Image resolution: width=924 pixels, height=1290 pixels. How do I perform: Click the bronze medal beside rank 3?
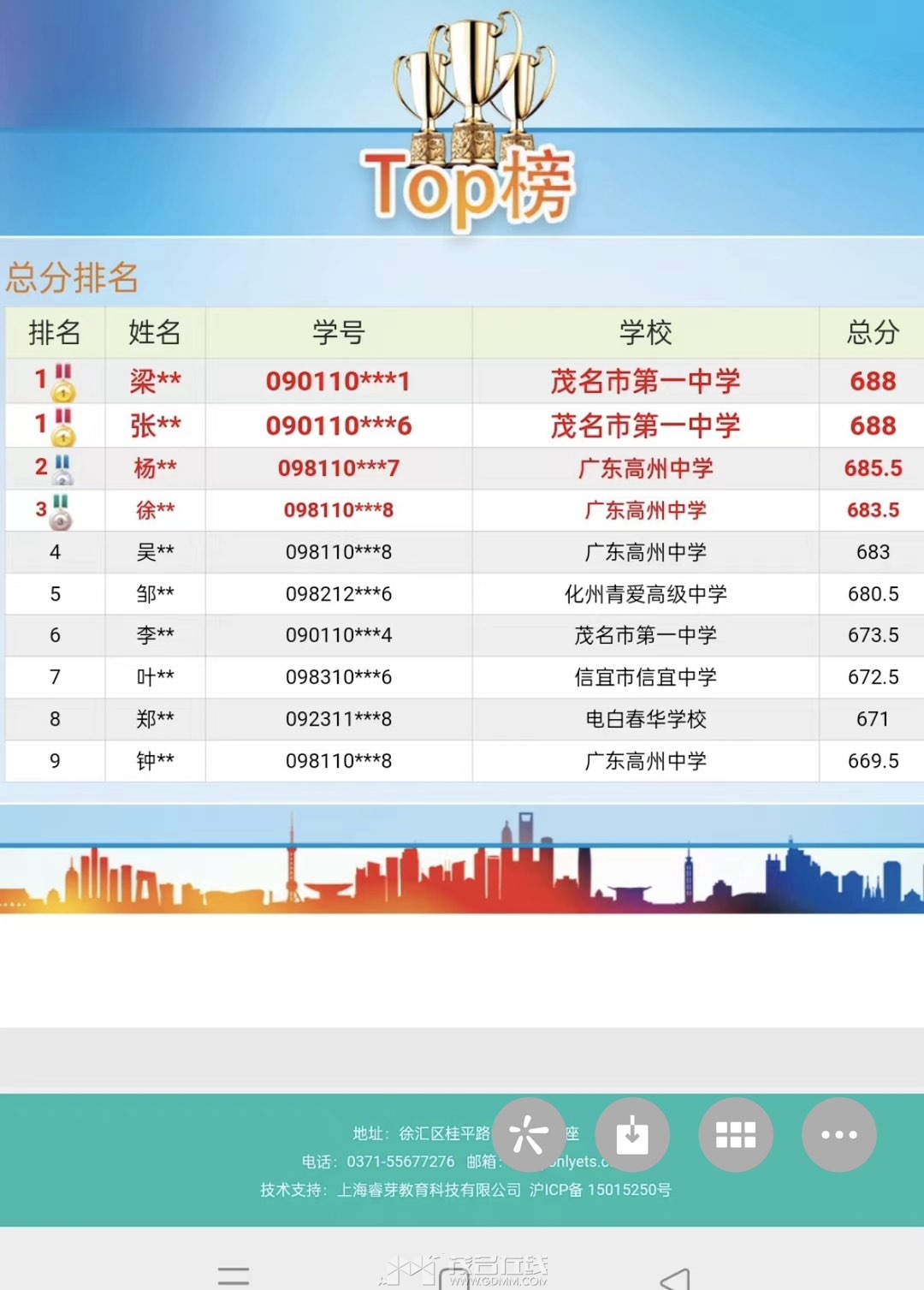(x=61, y=511)
